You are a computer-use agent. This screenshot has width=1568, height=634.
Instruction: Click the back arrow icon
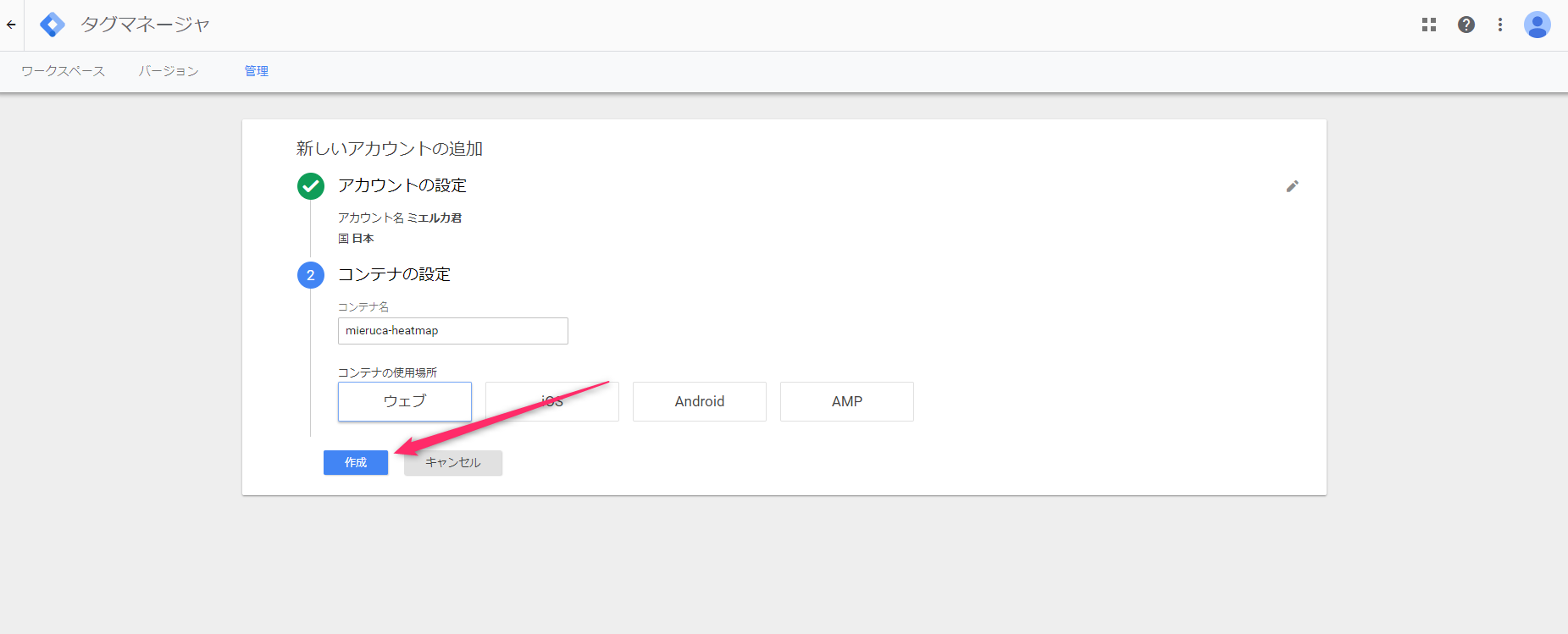11,25
